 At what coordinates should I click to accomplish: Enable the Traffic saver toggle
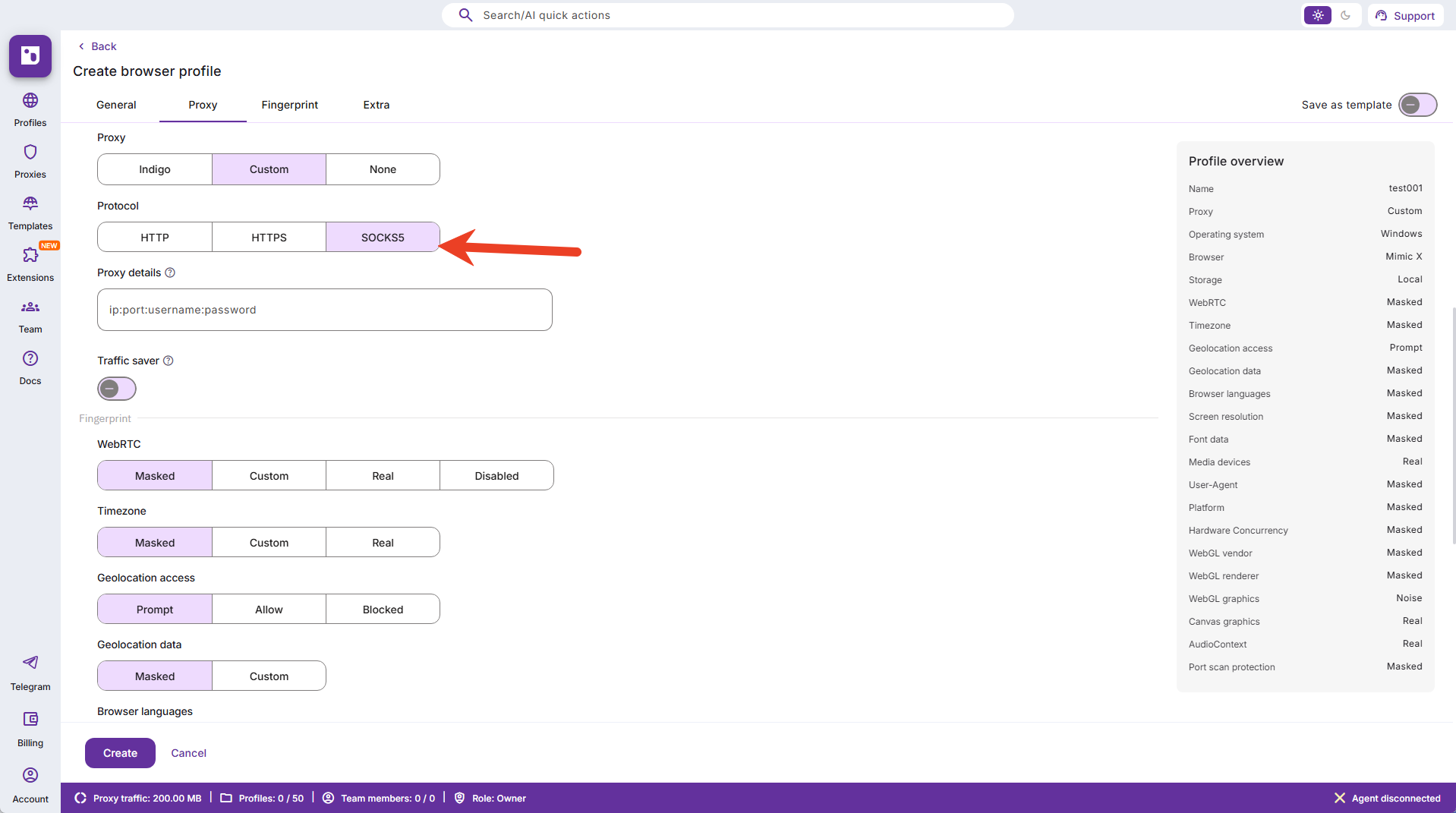[x=117, y=389]
